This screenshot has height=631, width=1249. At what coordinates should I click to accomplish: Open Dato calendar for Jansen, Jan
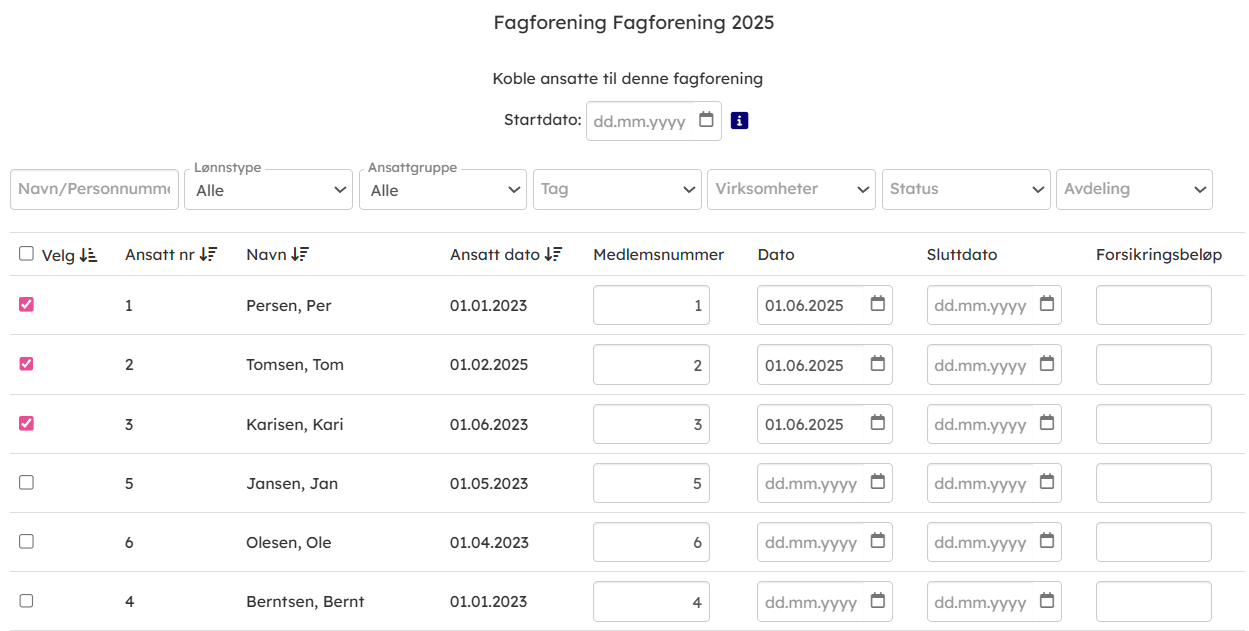point(877,482)
